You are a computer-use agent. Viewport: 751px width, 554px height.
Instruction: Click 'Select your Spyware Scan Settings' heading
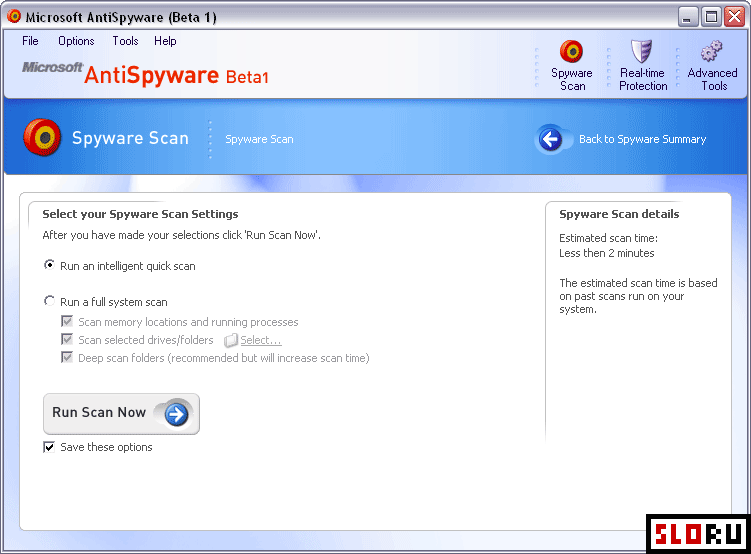tap(140, 214)
